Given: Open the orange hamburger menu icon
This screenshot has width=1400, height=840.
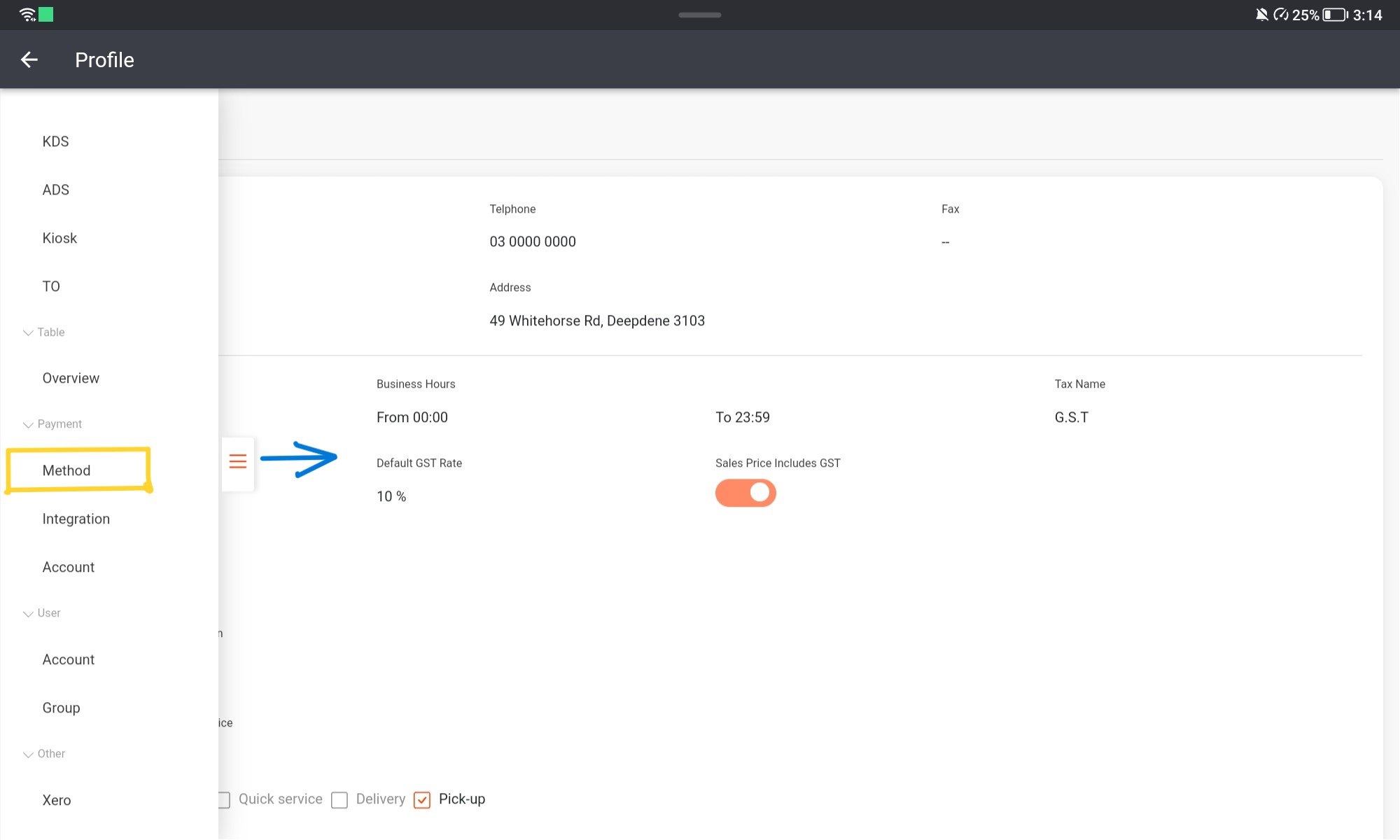Looking at the screenshot, I should 237,461.
